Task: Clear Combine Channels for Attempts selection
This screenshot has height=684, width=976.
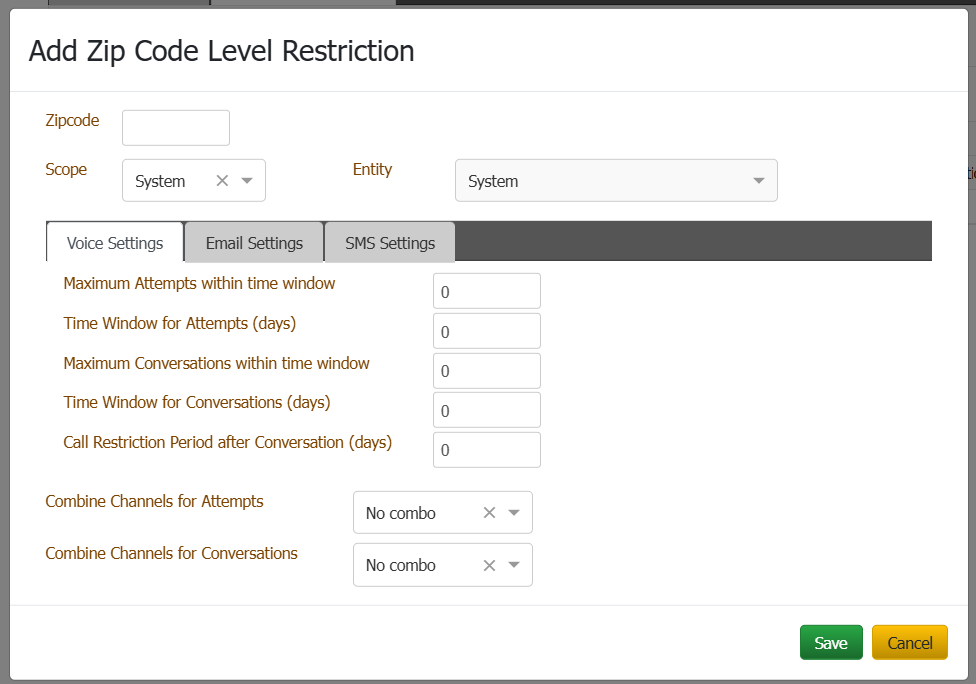Action: pos(489,513)
